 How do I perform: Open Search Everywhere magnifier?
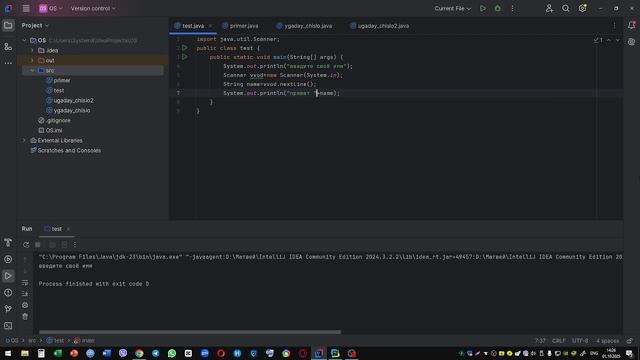(566, 8)
